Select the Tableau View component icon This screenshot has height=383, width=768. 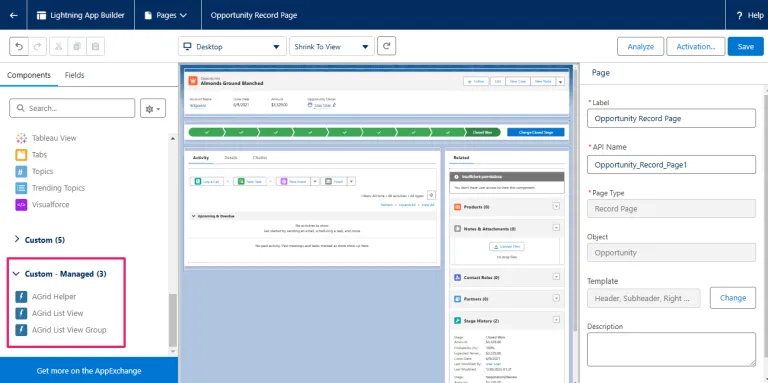(x=21, y=138)
